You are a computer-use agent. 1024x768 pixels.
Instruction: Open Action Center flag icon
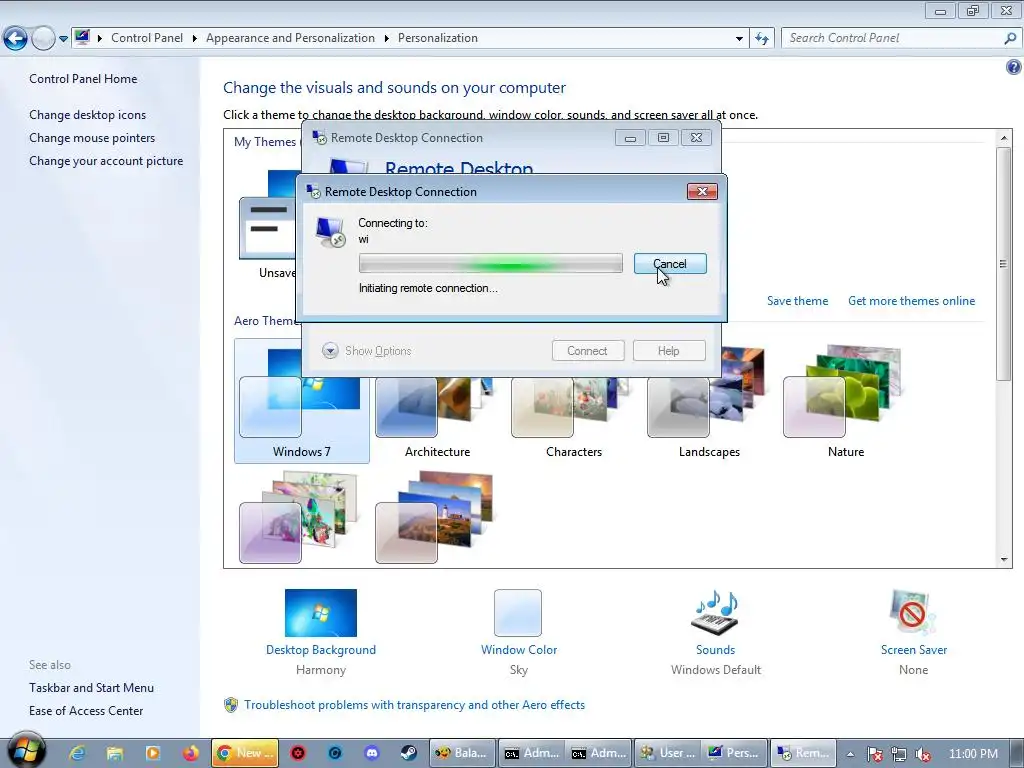tap(875, 754)
